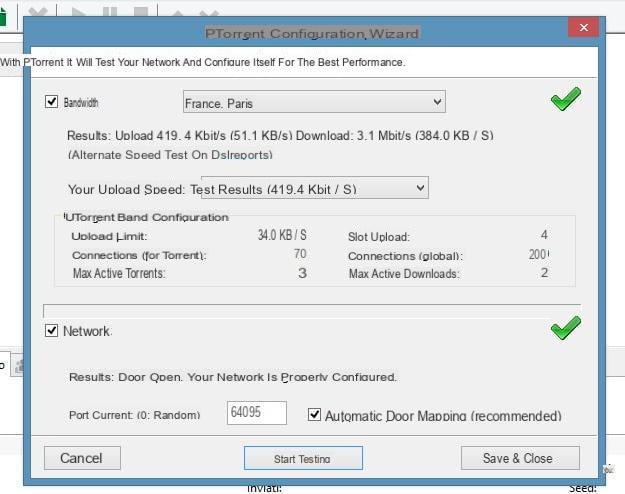
Task: Click the Max Active Downloads value 2
Action: point(544,273)
